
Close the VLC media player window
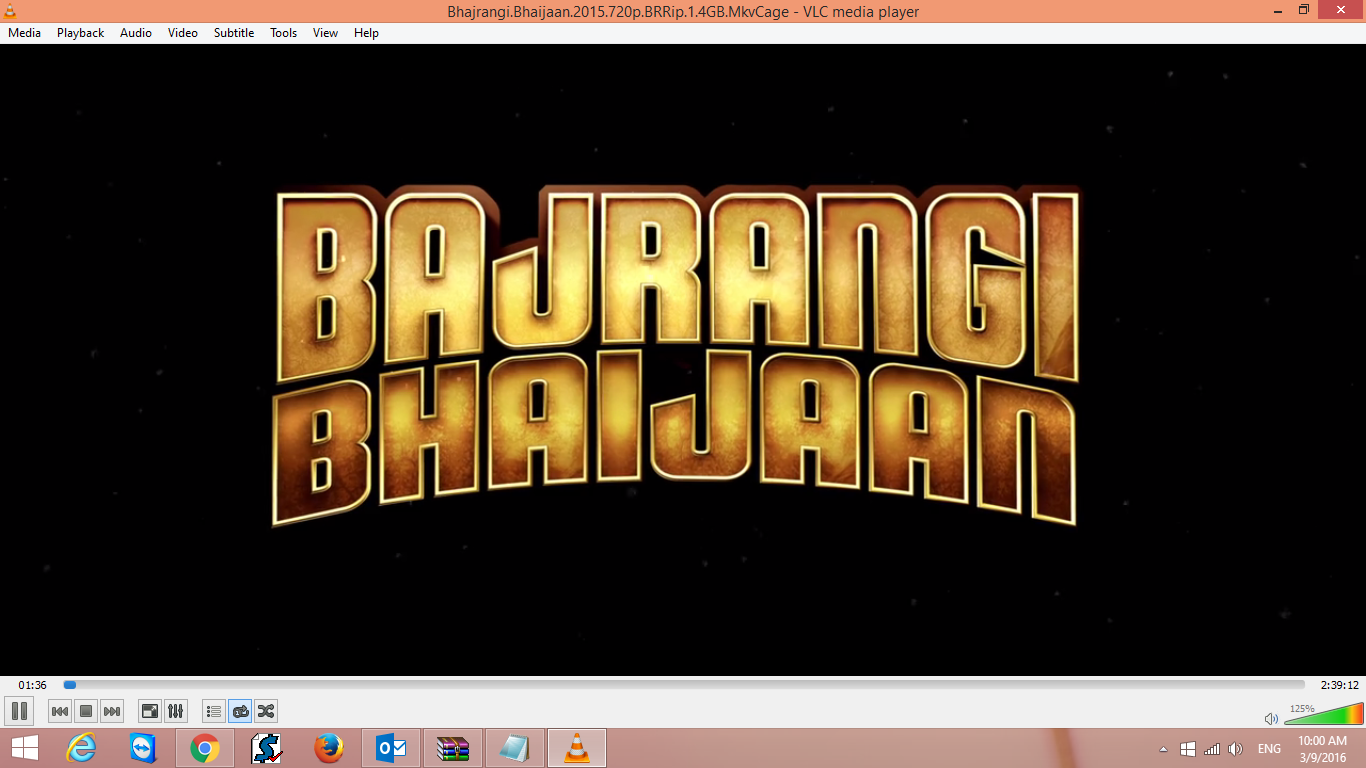(1341, 10)
